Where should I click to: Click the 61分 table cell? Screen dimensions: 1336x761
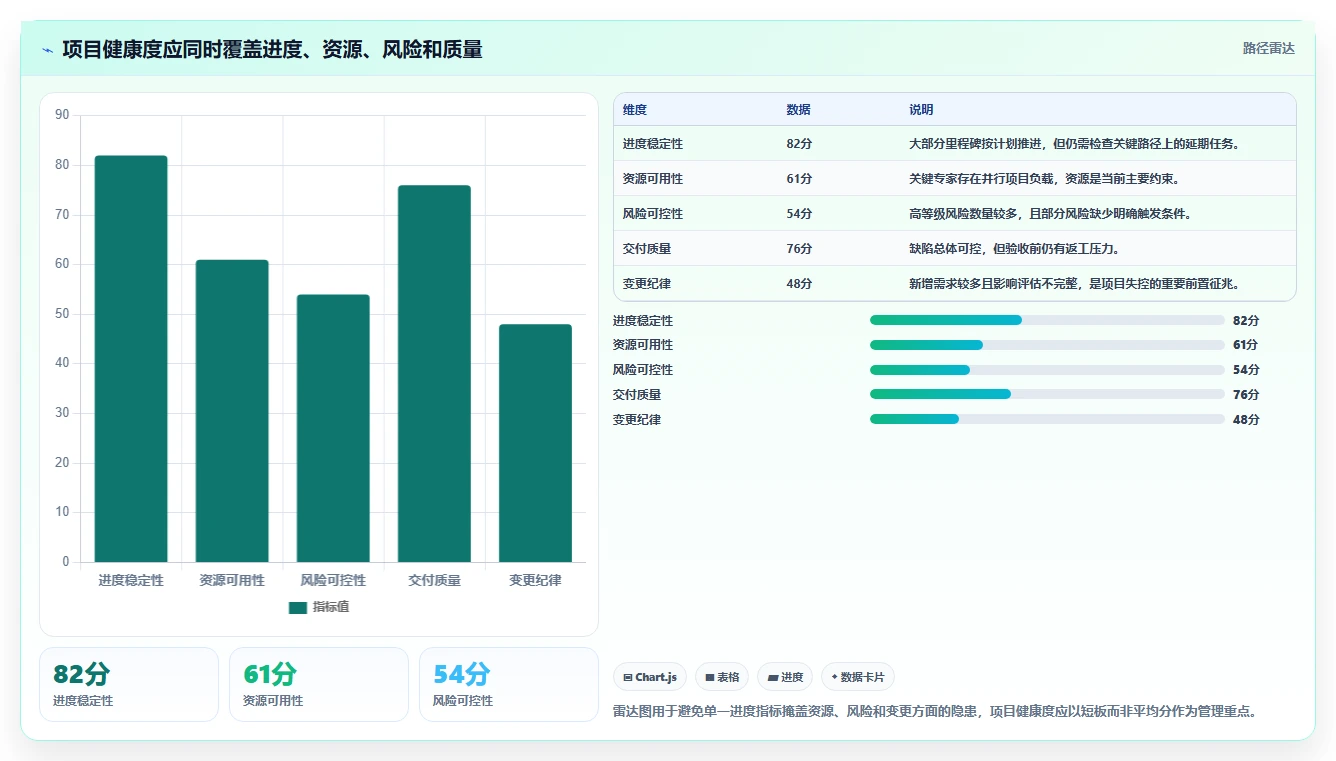[799, 179]
